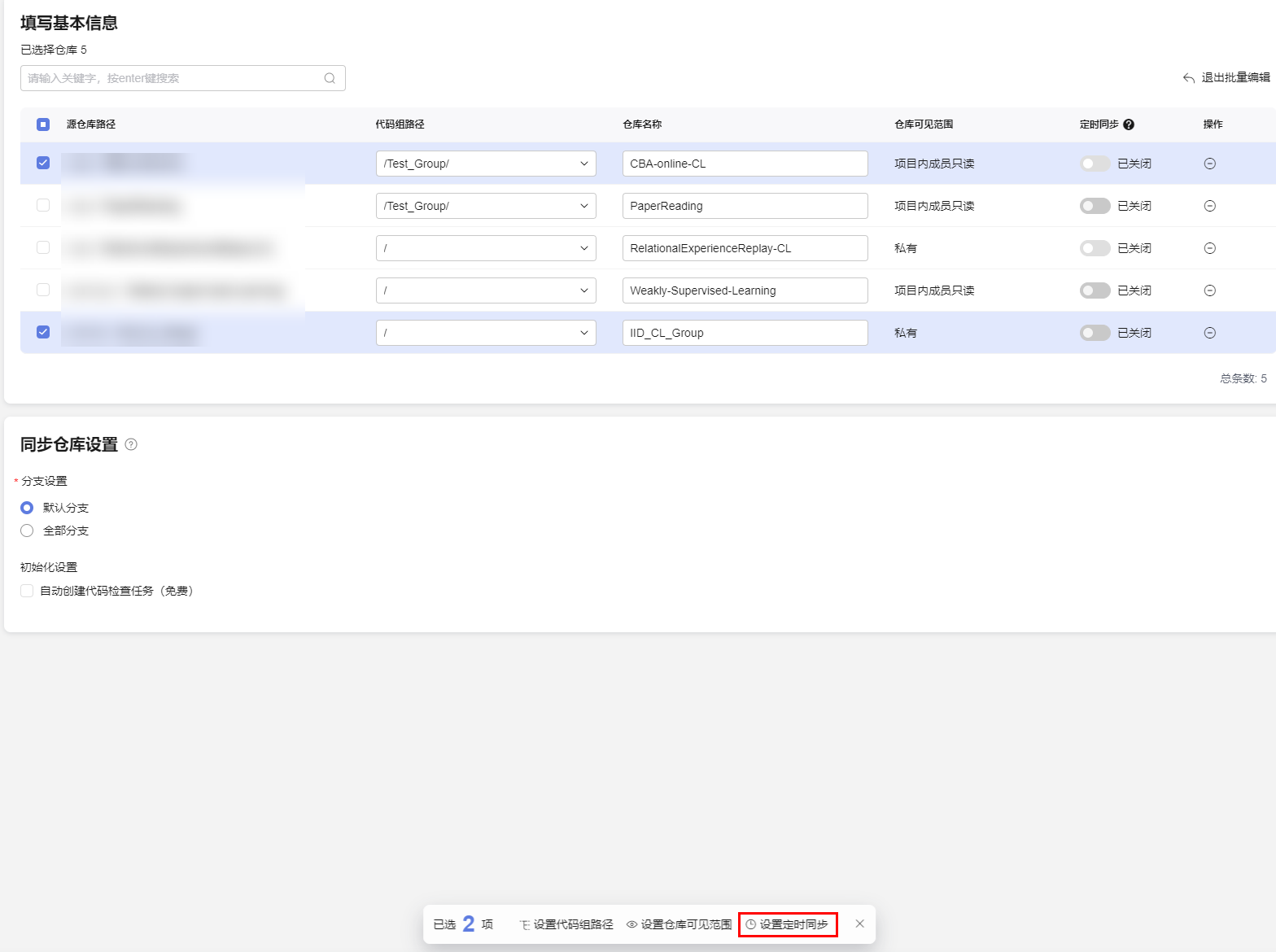This screenshot has height=952, width=1276.
Task: Click the help icon next to 定时同步 header
Action: tap(1129, 124)
